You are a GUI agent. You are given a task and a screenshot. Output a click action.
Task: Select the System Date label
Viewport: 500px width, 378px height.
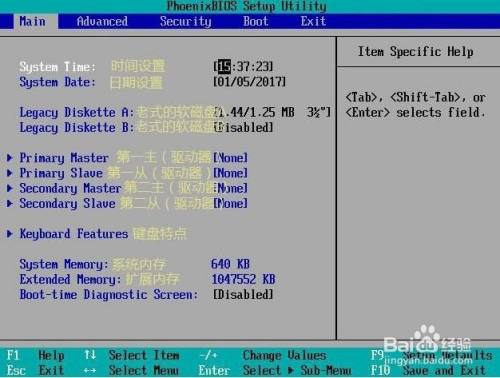tap(57, 82)
